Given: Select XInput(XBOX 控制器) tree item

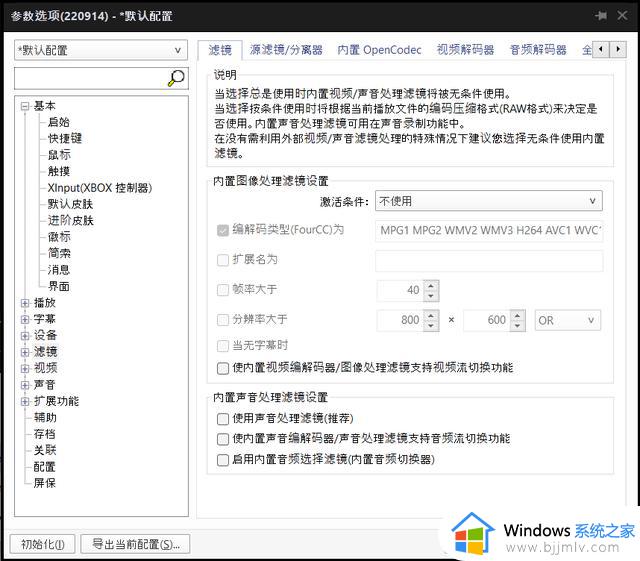Looking at the screenshot, I should click(100, 188).
